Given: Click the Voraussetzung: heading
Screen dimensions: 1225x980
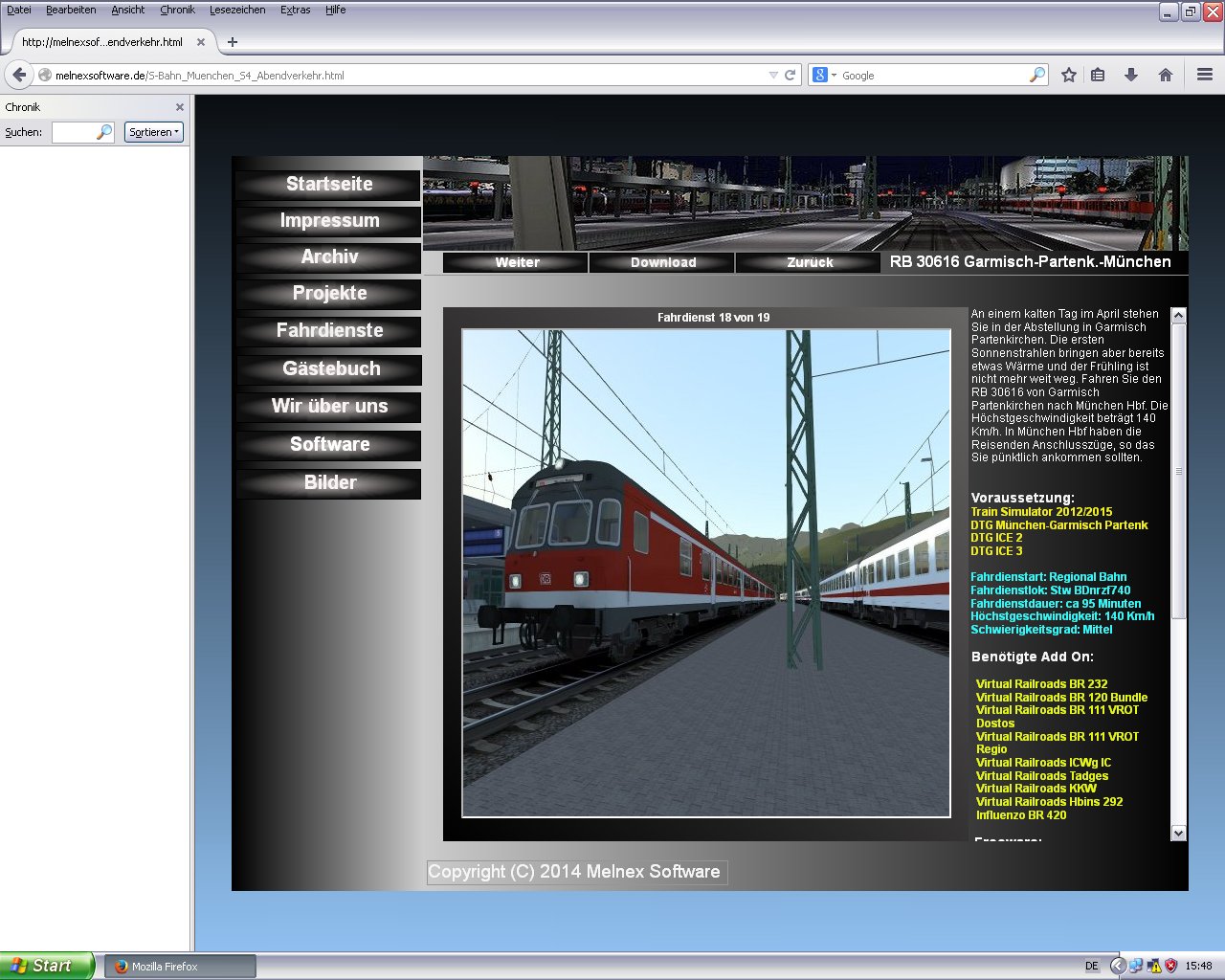Looking at the screenshot, I should (1022, 498).
